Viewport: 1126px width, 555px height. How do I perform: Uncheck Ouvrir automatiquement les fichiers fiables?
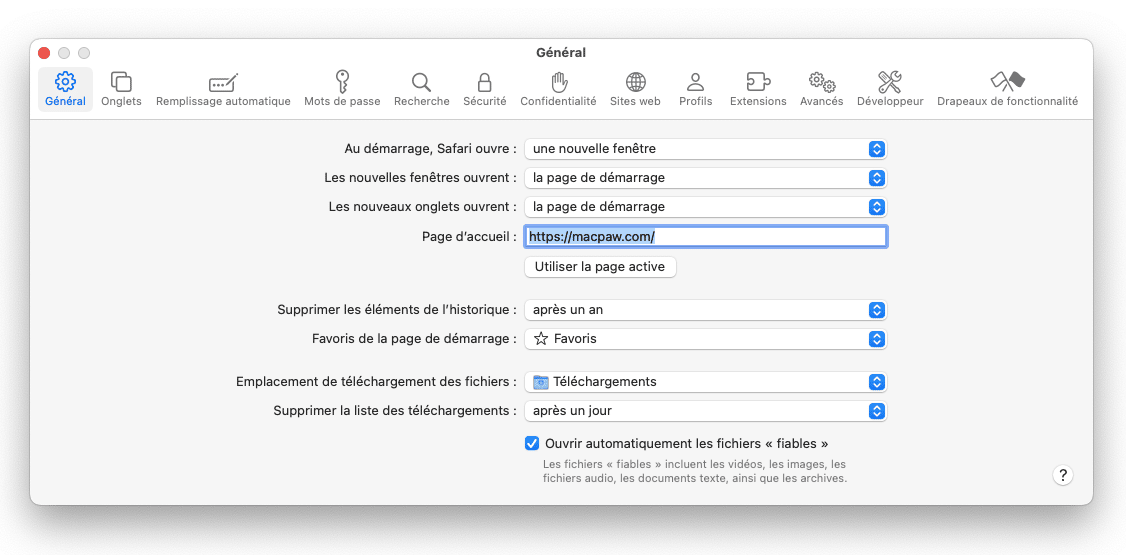(x=532, y=444)
